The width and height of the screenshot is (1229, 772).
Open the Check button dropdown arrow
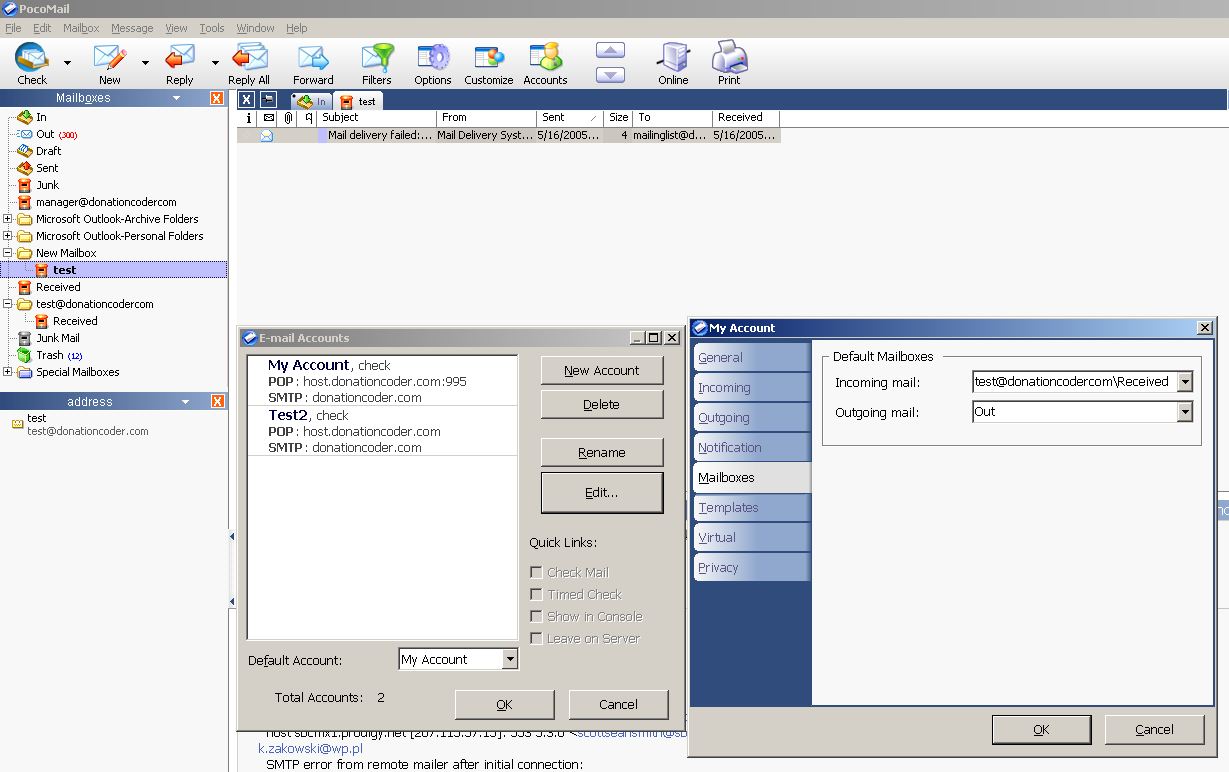tap(68, 62)
